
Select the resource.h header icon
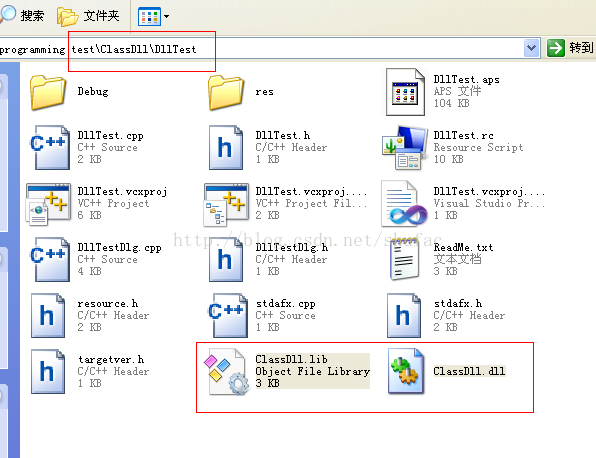coord(48,315)
